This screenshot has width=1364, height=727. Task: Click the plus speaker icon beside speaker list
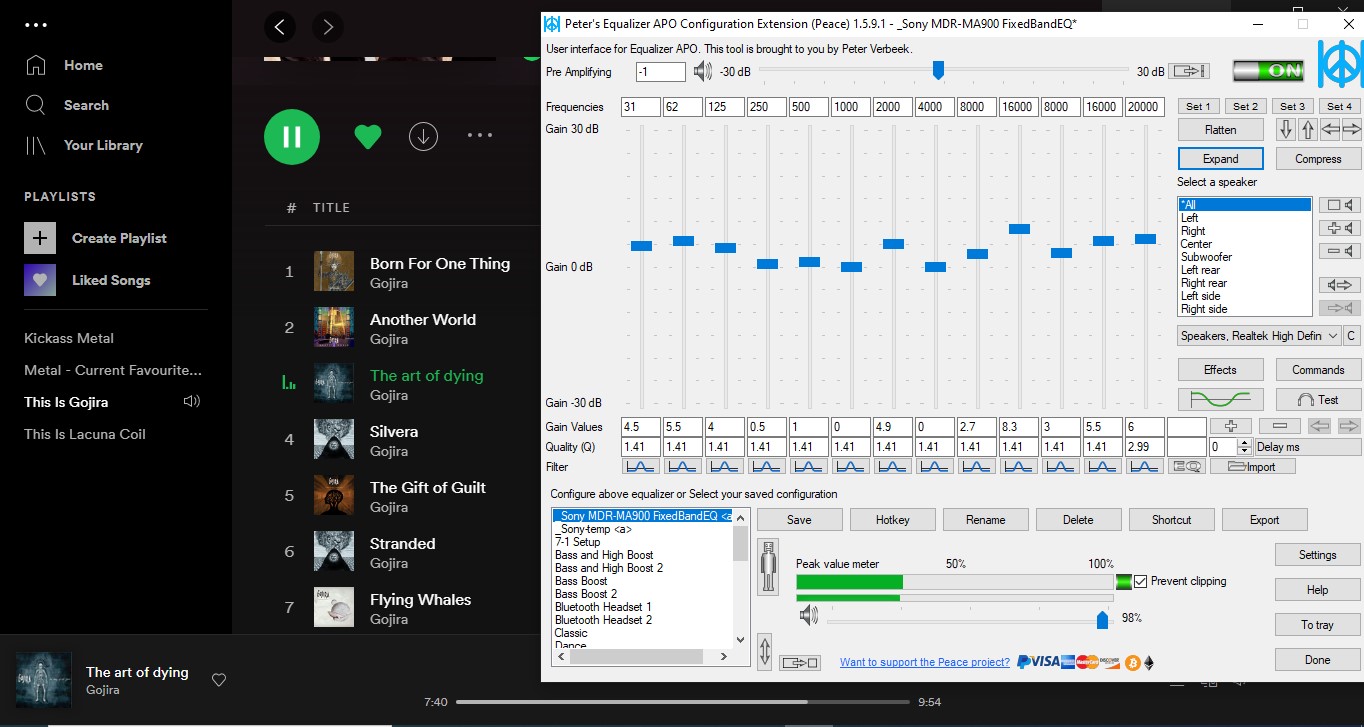pyautogui.click(x=1340, y=228)
